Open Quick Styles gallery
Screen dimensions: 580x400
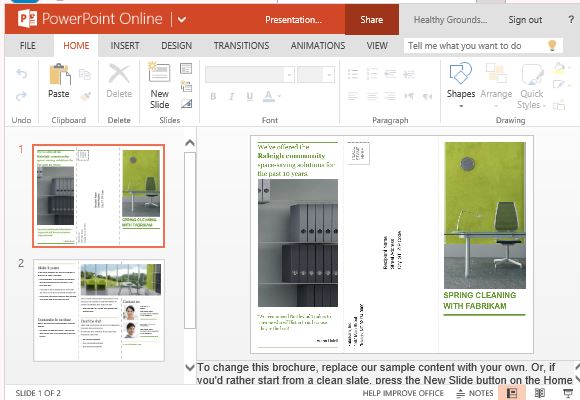click(x=532, y=86)
